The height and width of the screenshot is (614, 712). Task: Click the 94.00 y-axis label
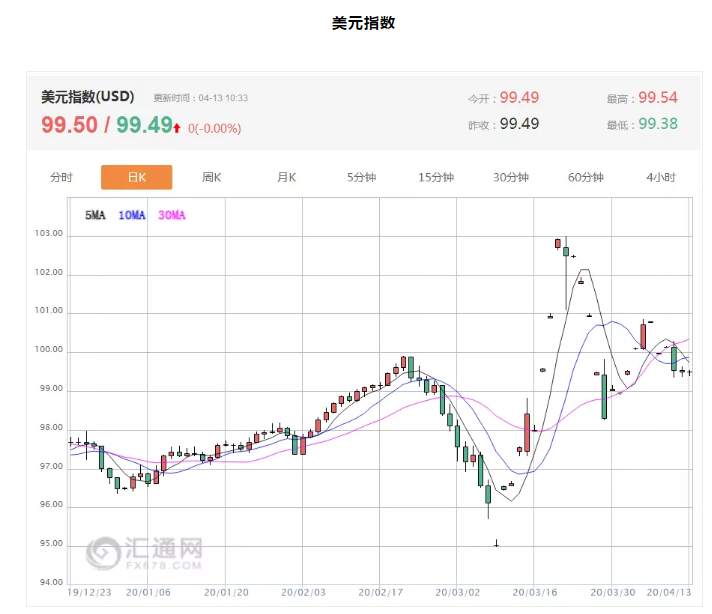pos(51,582)
